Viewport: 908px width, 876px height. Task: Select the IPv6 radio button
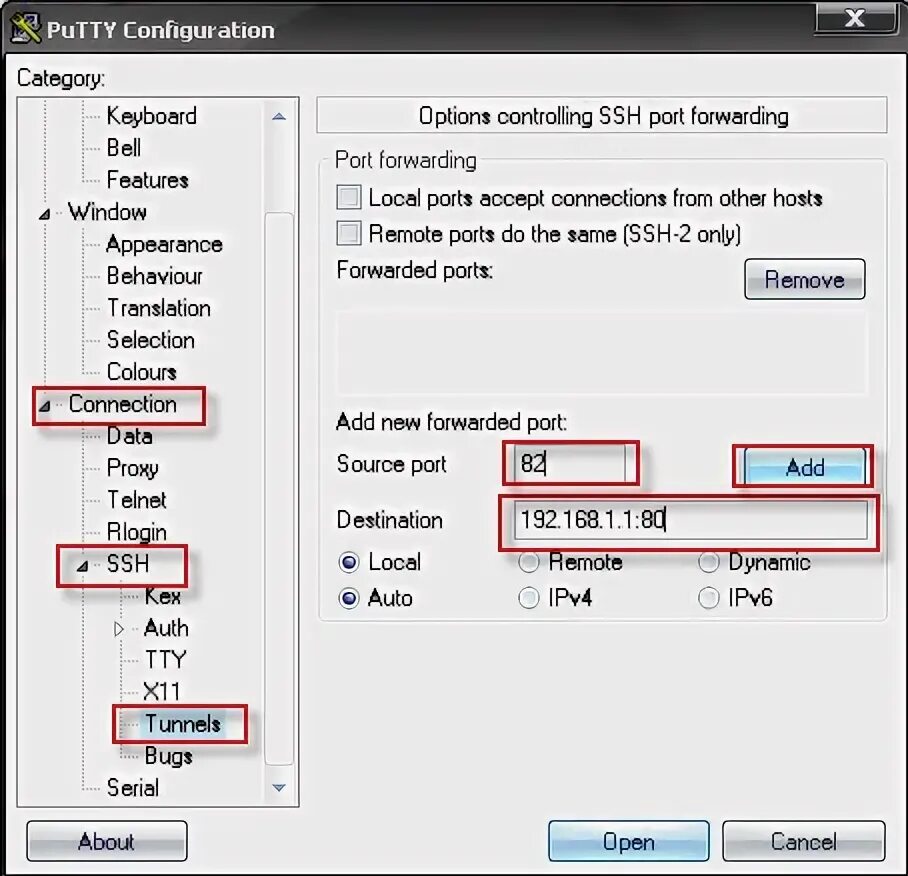(709, 598)
